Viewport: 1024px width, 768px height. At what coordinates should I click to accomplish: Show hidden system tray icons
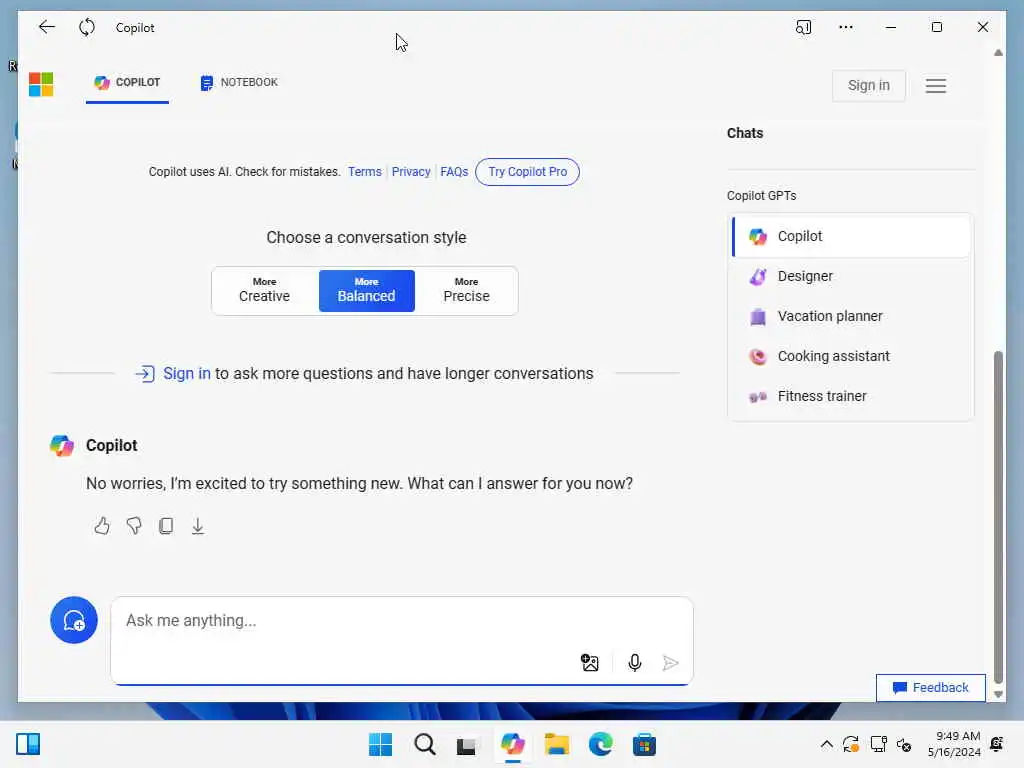click(826, 744)
